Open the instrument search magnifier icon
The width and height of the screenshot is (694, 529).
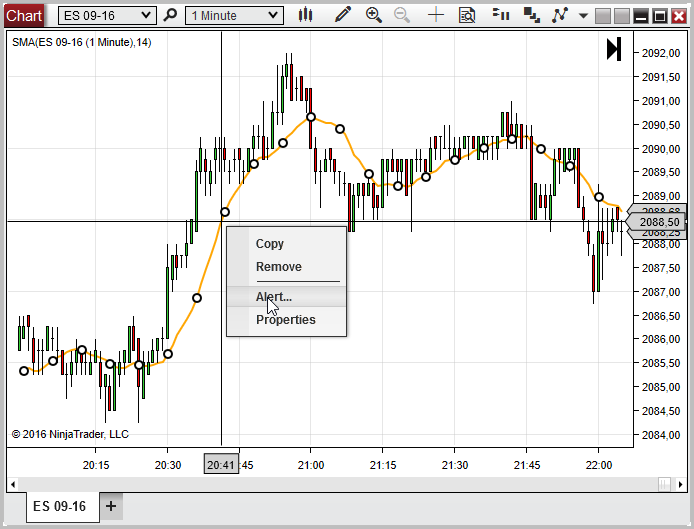click(171, 16)
